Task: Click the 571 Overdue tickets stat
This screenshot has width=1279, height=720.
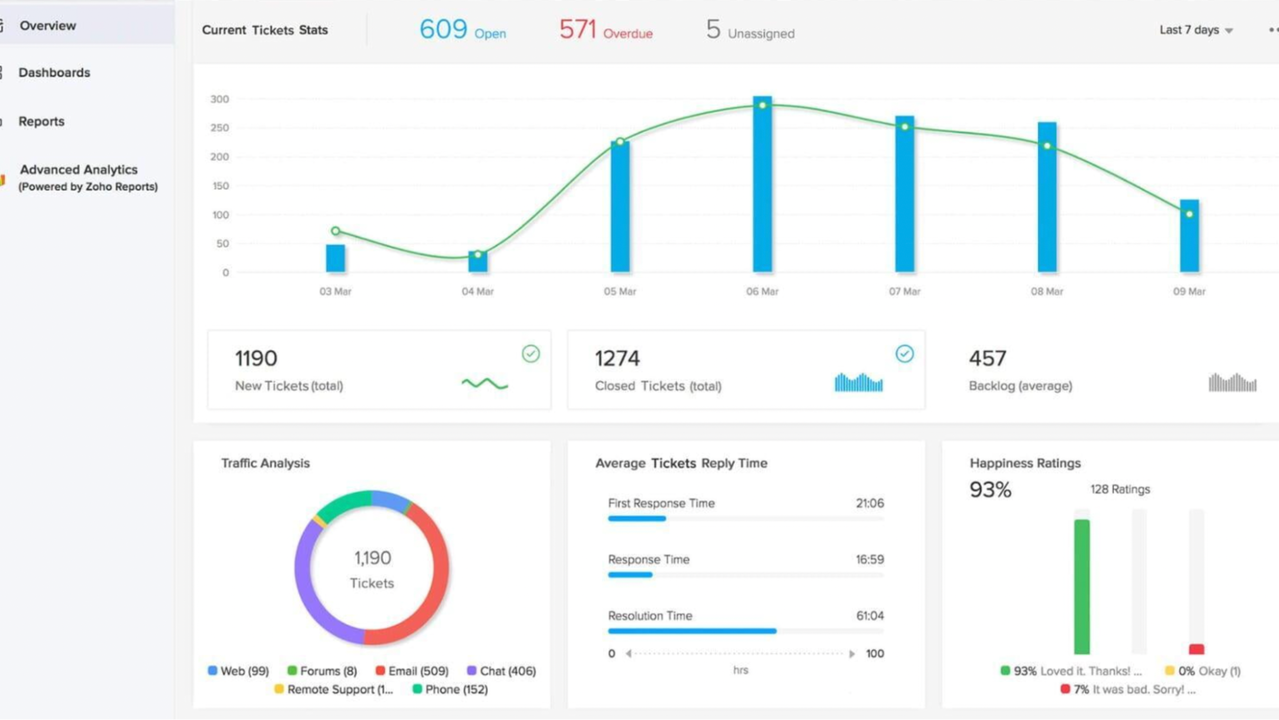Action: click(x=605, y=30)
